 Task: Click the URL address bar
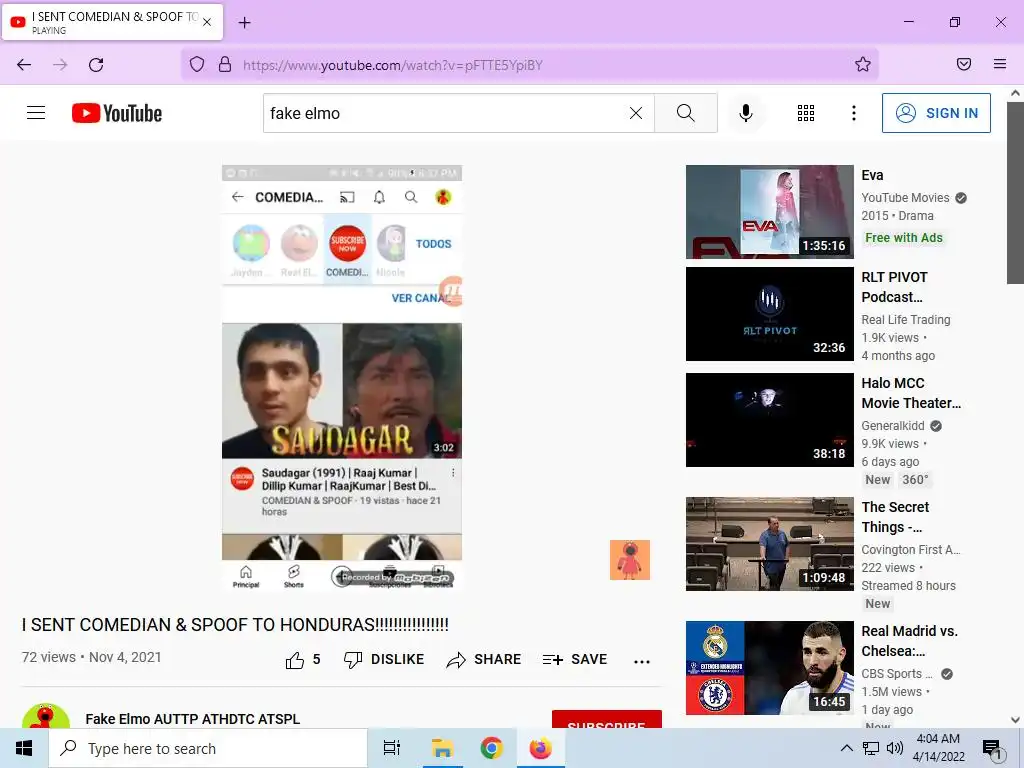coord(529,65)
